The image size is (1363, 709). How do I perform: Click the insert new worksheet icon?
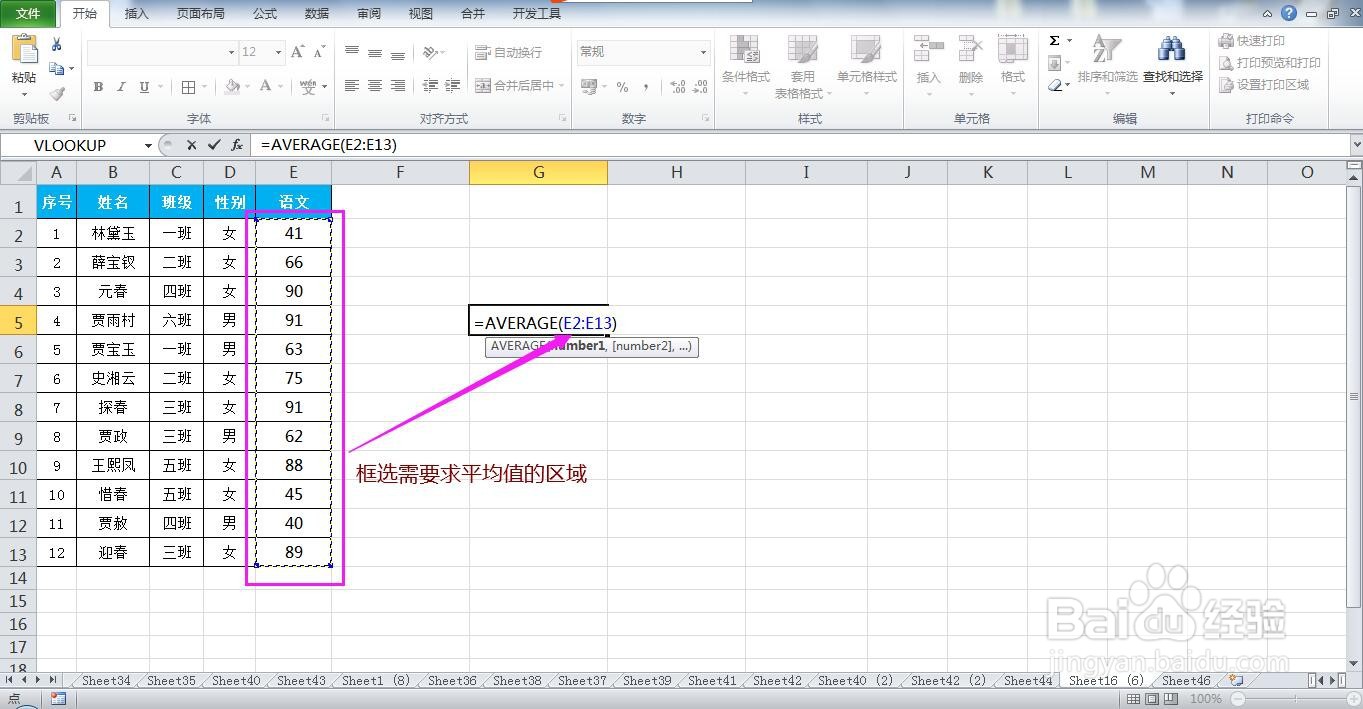click(x=1237, y=680)
